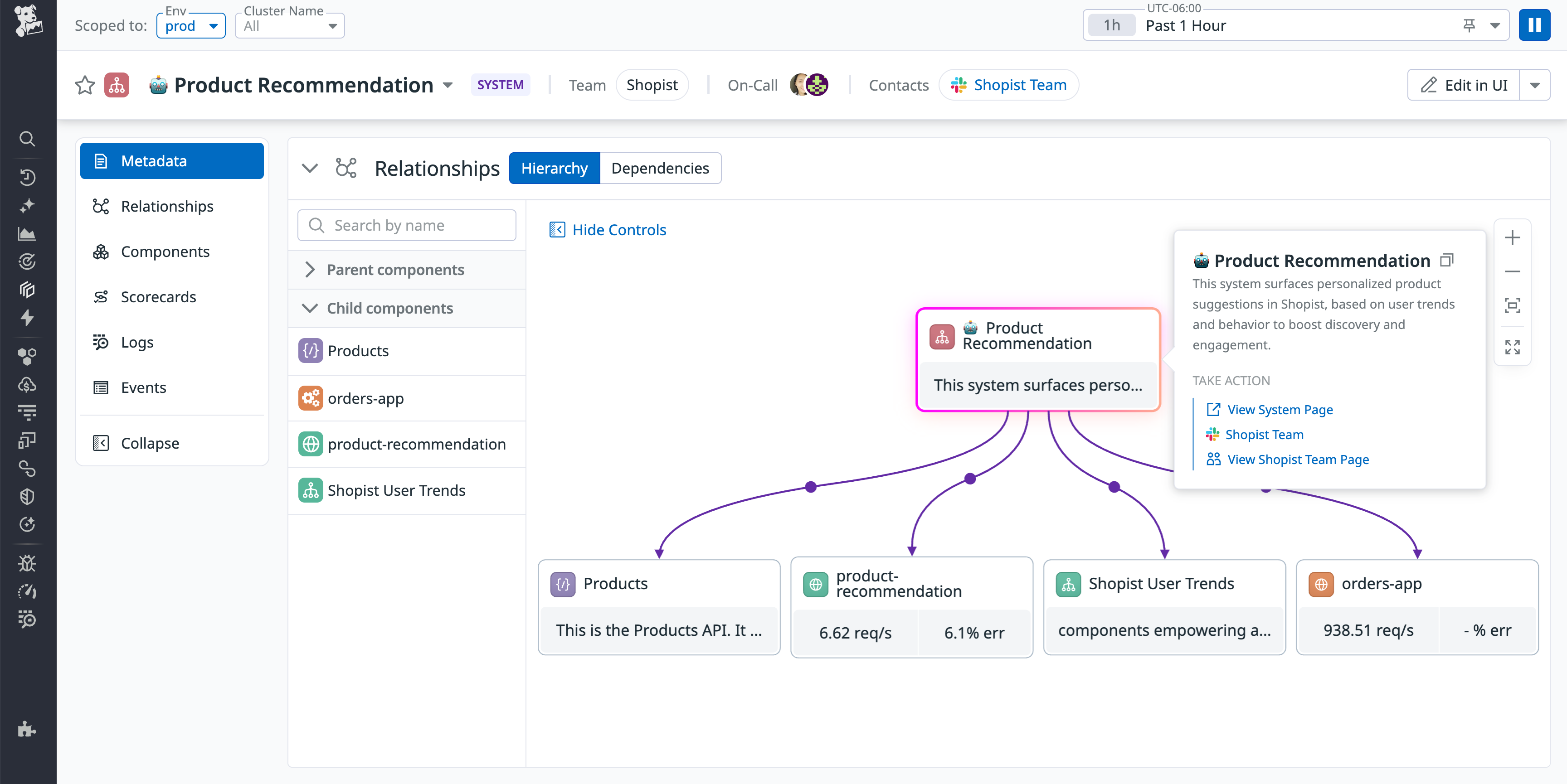Screen dimensions: 1567x784
Task: Star the Product Recommendation system
Action: tap(84, 85)
